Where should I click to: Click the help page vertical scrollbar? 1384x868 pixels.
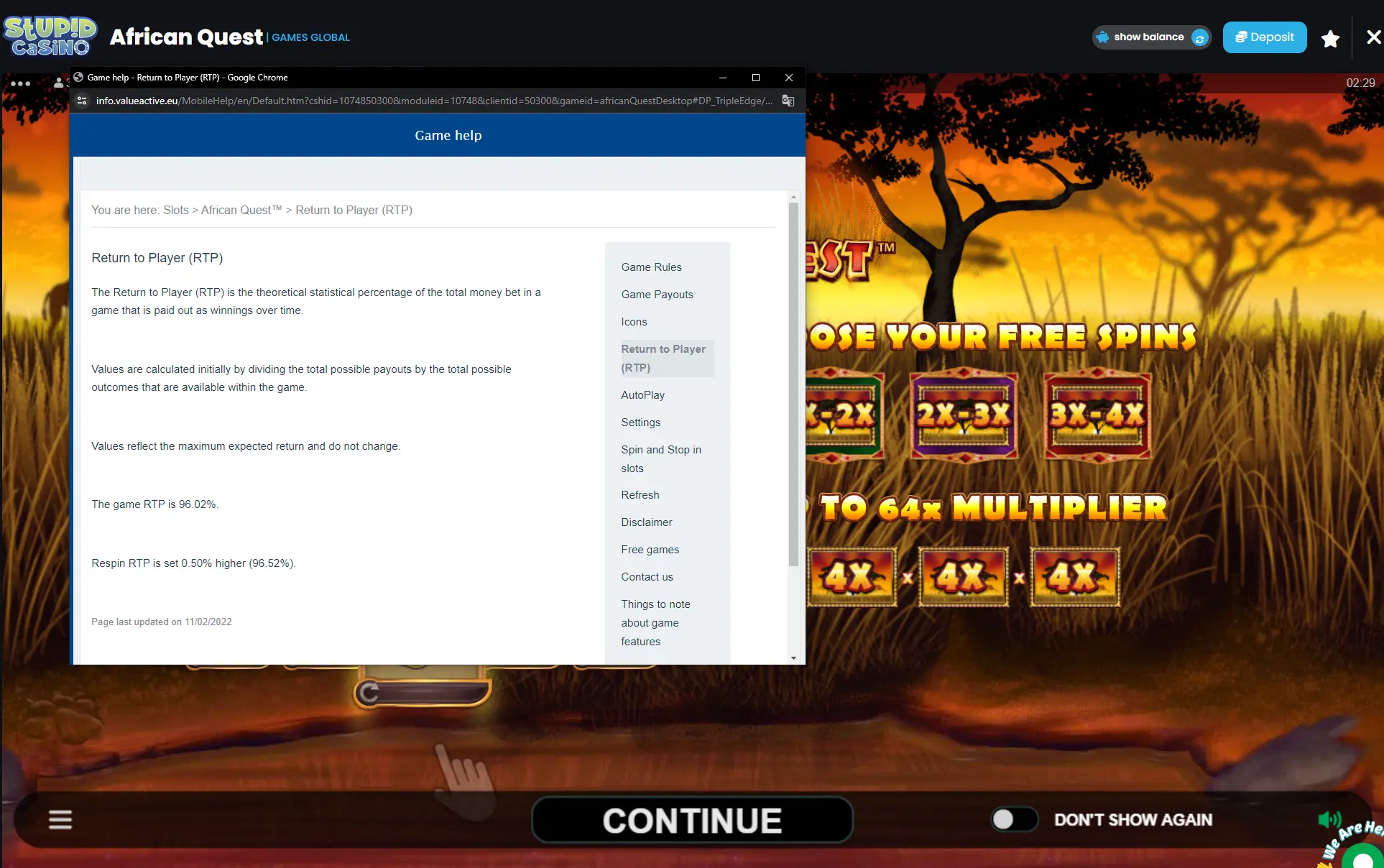(793, 384)
